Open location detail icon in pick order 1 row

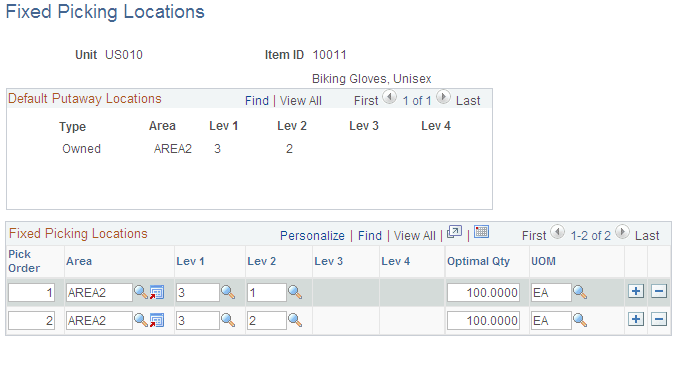(157, 292)
